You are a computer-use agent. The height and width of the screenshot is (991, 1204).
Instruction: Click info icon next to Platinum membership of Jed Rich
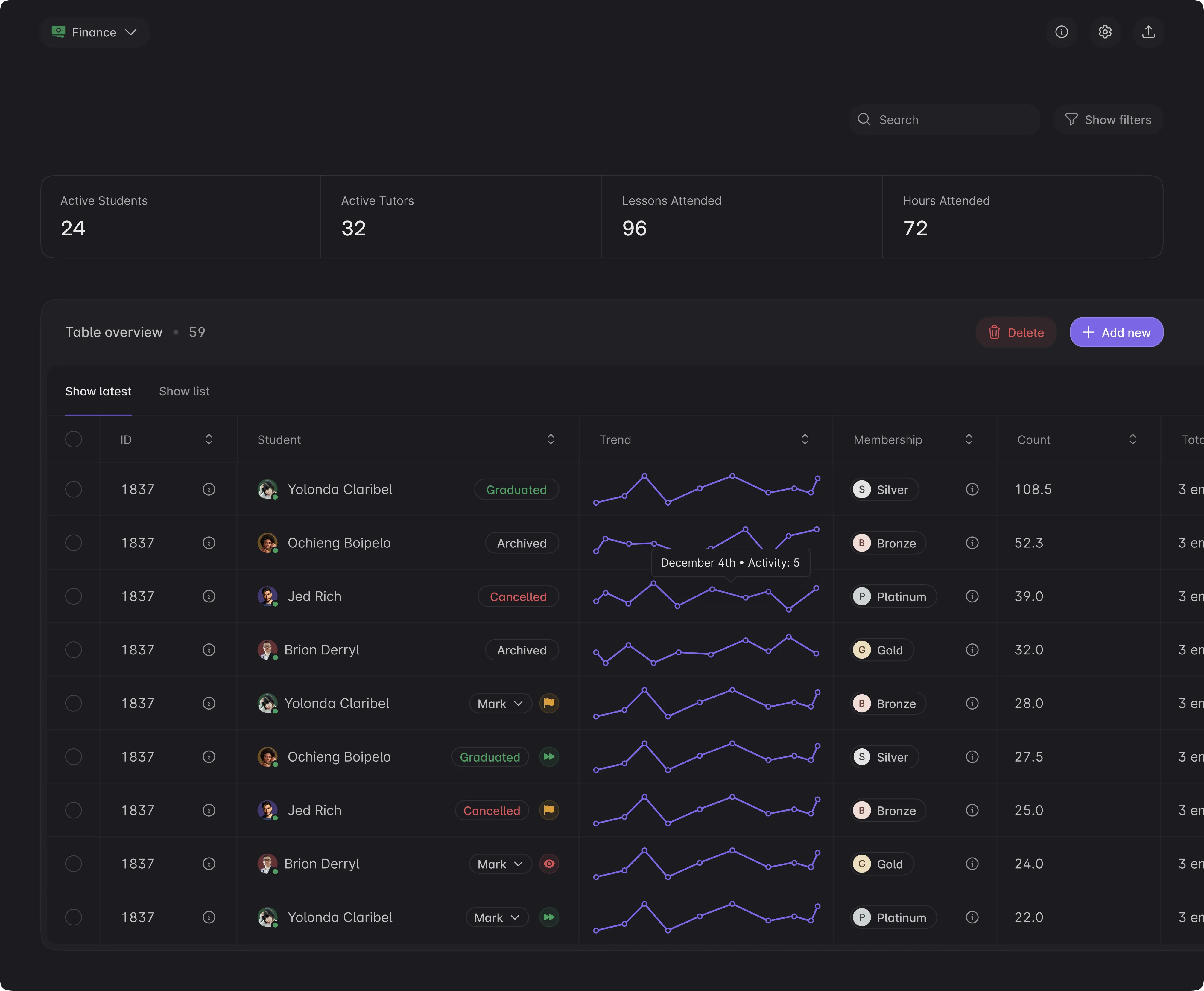point(972,596)
